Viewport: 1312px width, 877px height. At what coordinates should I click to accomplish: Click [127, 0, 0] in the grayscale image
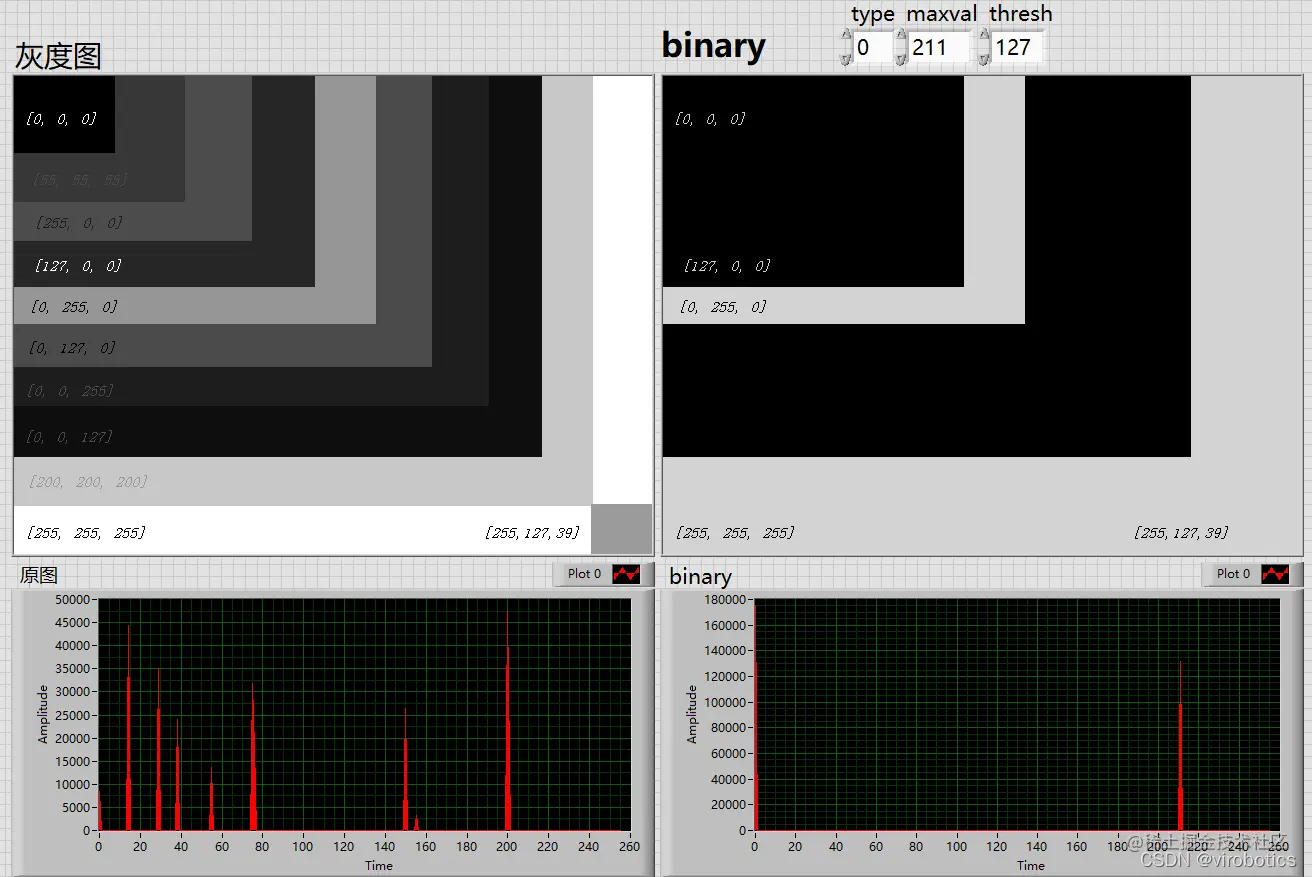(x=78, y=266)
